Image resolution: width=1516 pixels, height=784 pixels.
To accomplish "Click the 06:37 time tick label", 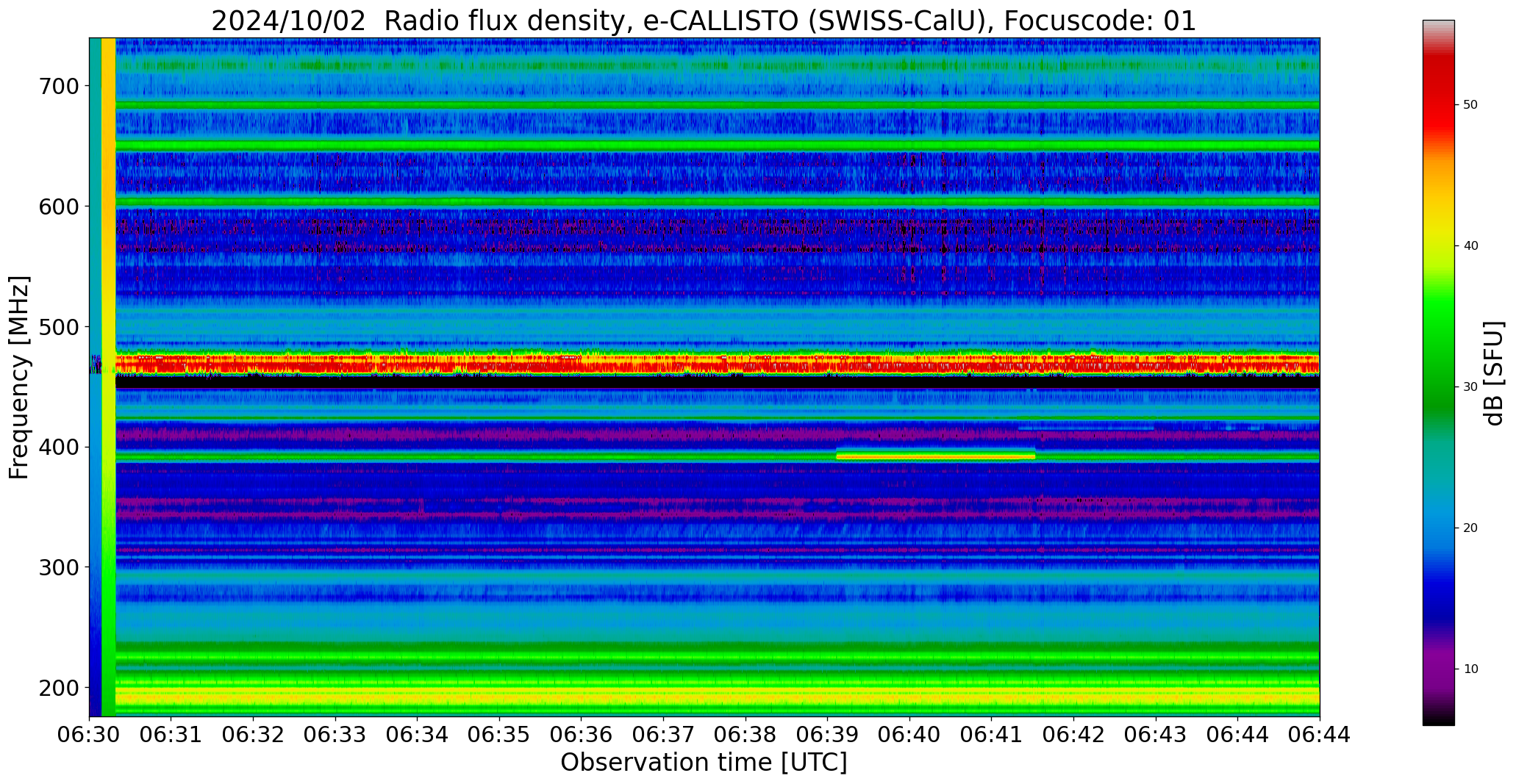I will [664, 734].
